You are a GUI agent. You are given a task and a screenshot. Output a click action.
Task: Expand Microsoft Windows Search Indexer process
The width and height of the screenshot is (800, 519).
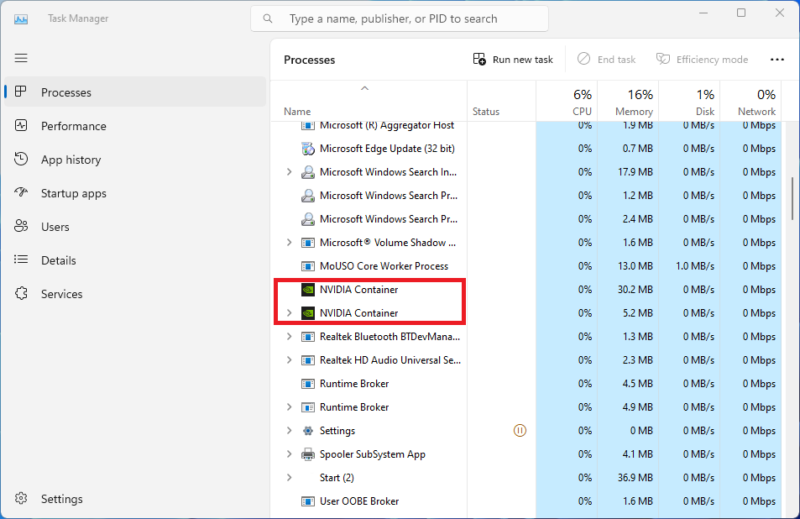tap(289, 172)
